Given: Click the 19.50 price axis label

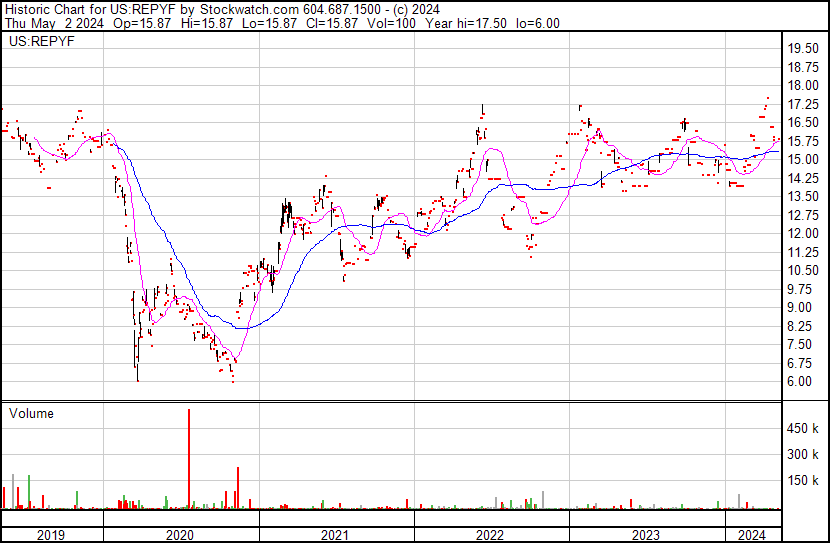Looking at the screenshot, I should coord(803,49).
